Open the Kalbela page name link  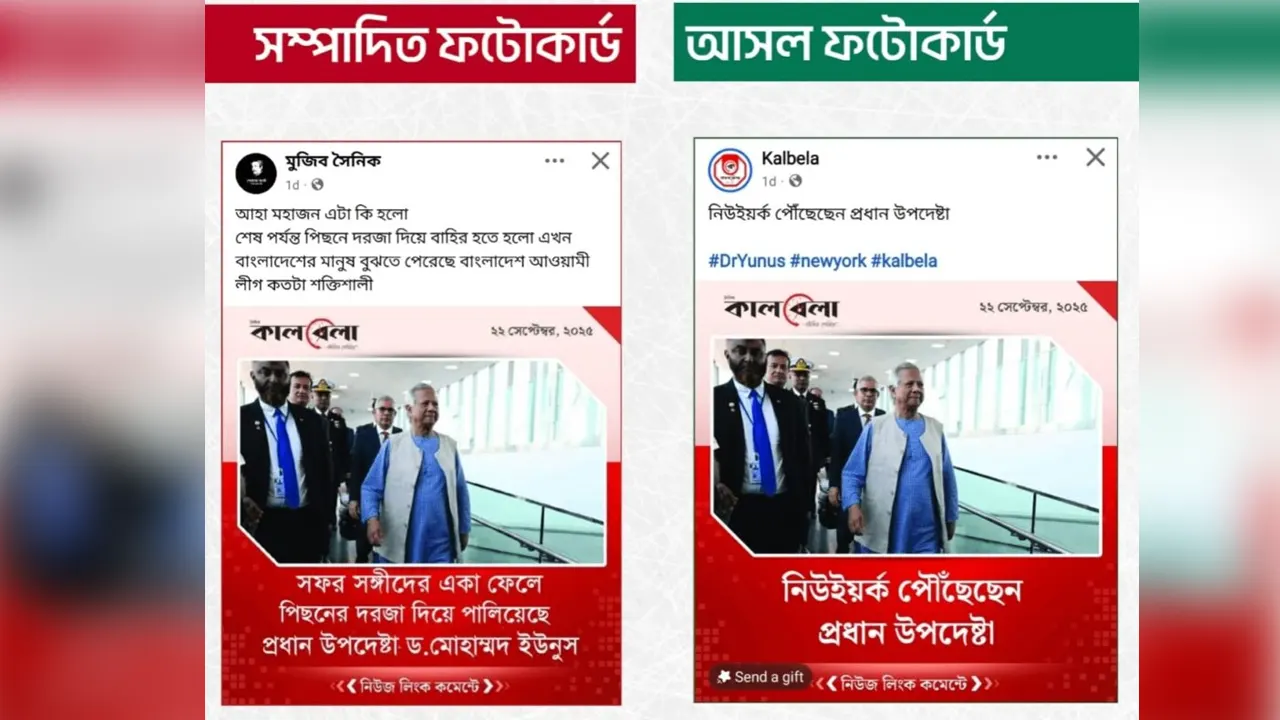pyautogui.click(x=790, y=158)
